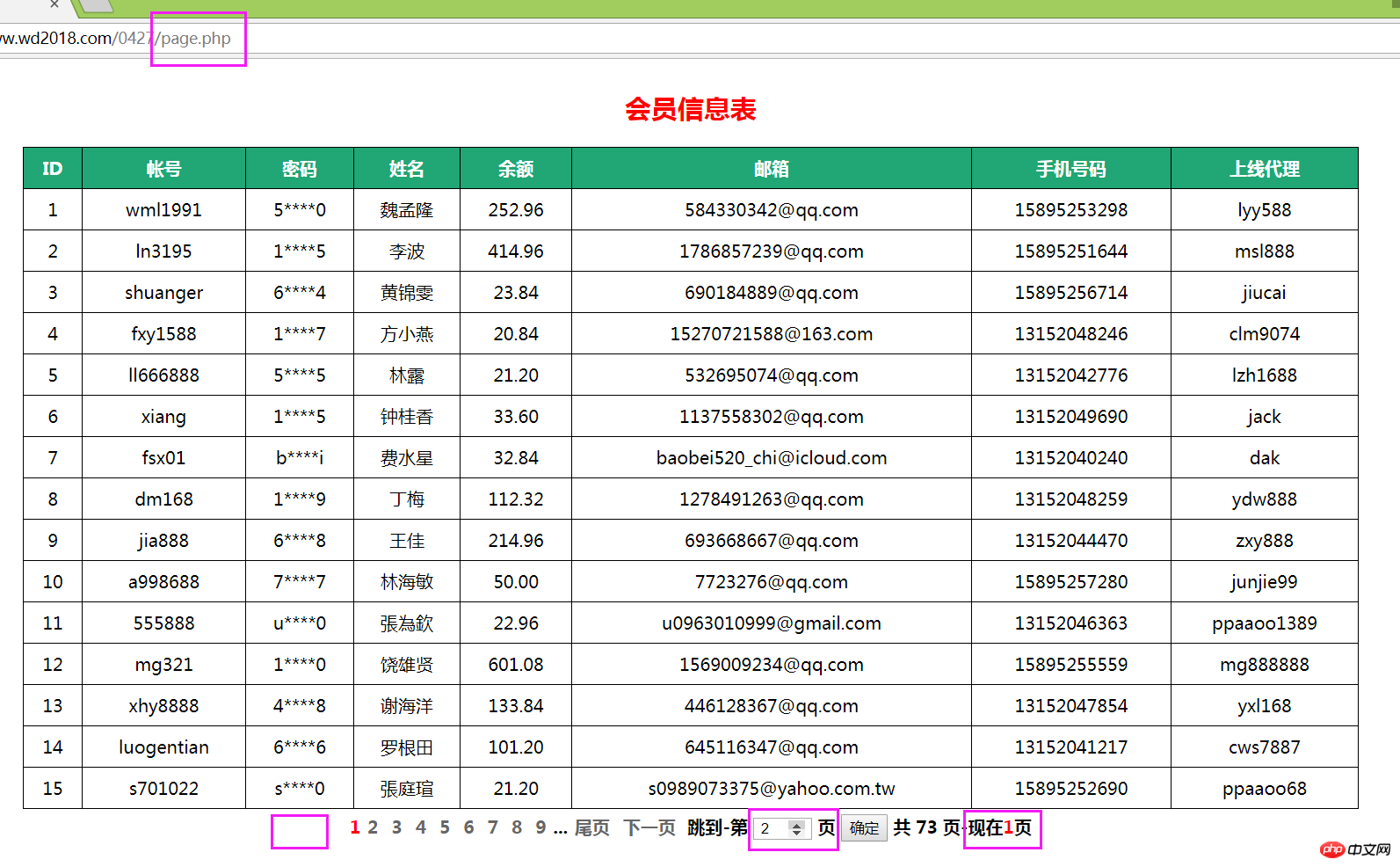The width and height of the screenshot is (1400, 867).
Task: Click the 共 73 页 total pages text
Action: pos(927,827)
